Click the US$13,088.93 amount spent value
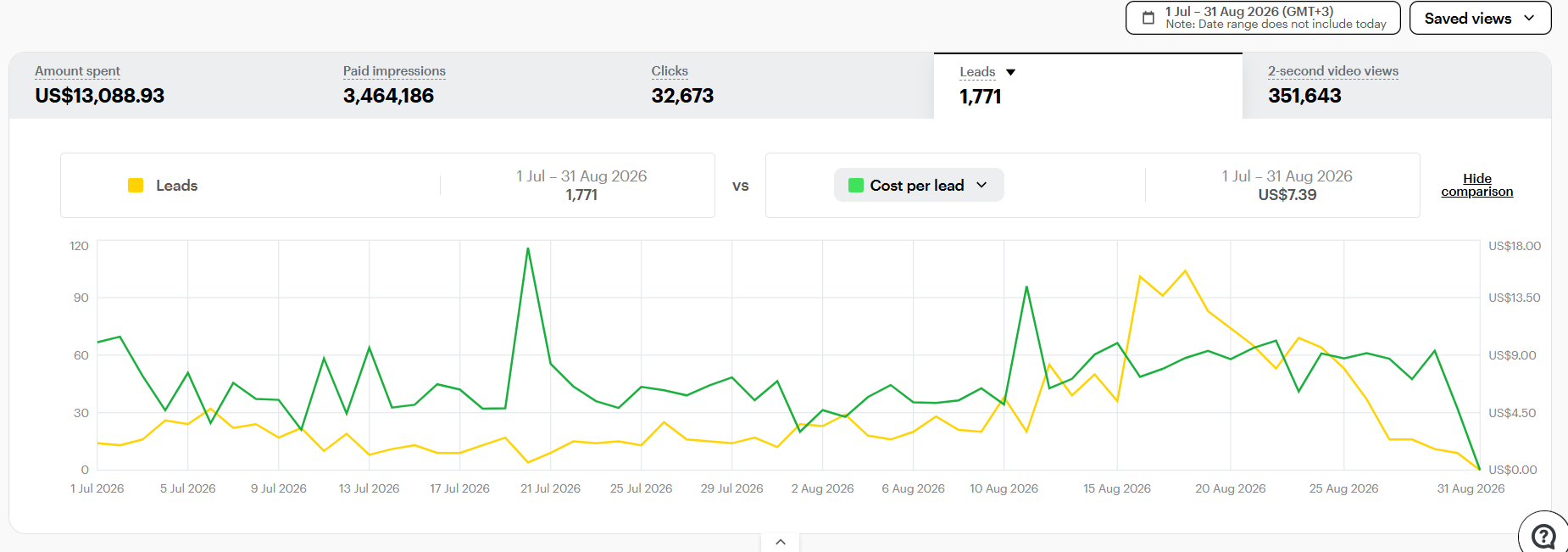The height and width of the screenshot is (552, 1568). [x=100, y=96]
